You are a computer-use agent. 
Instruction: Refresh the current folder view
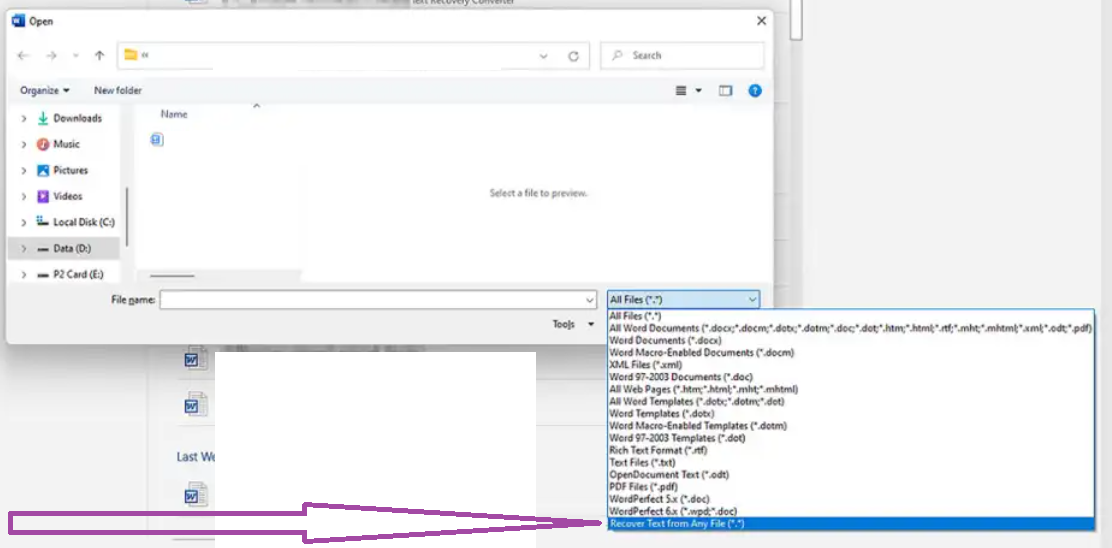click(x=574, y=57)
